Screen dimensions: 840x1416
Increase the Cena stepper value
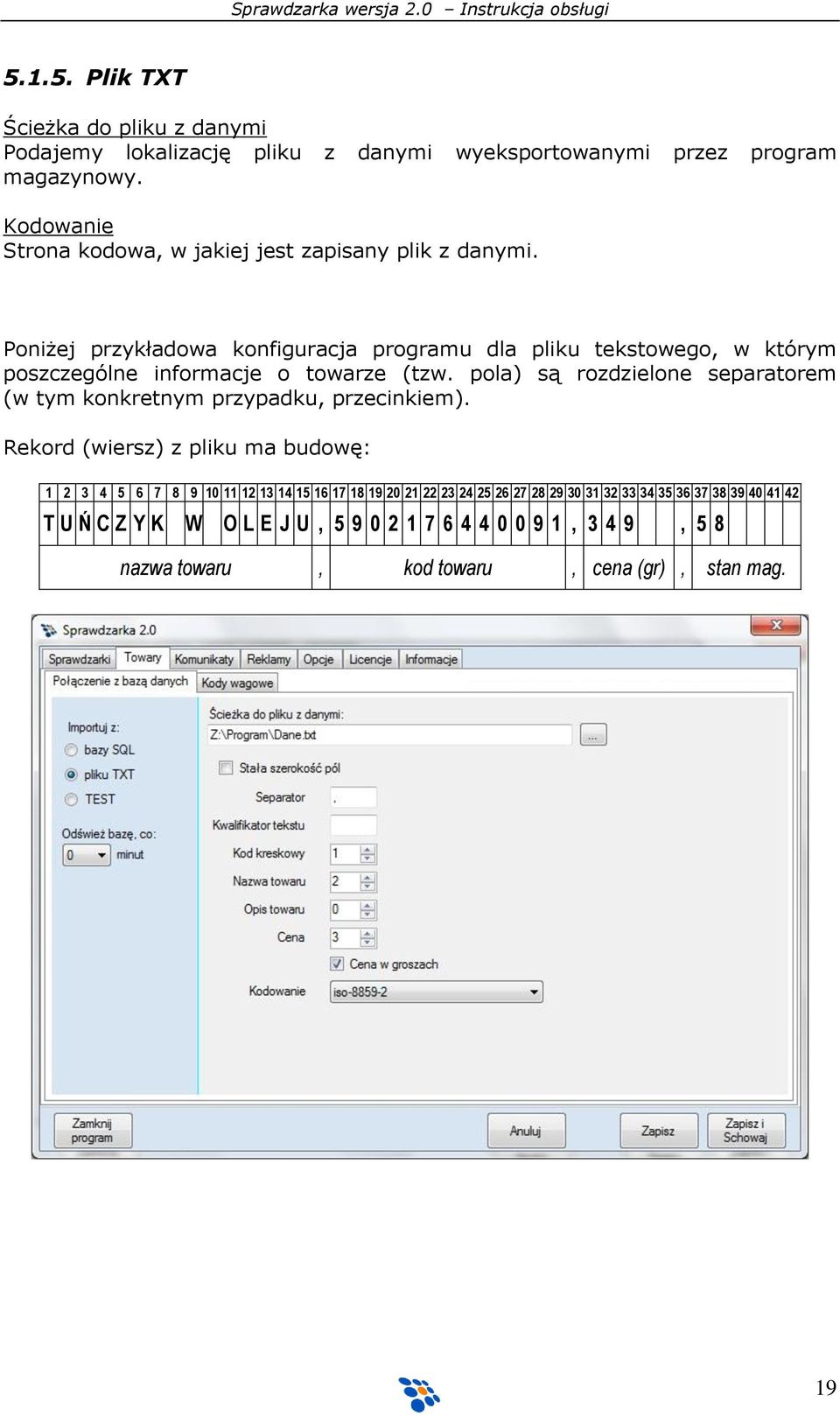(368, 933)
